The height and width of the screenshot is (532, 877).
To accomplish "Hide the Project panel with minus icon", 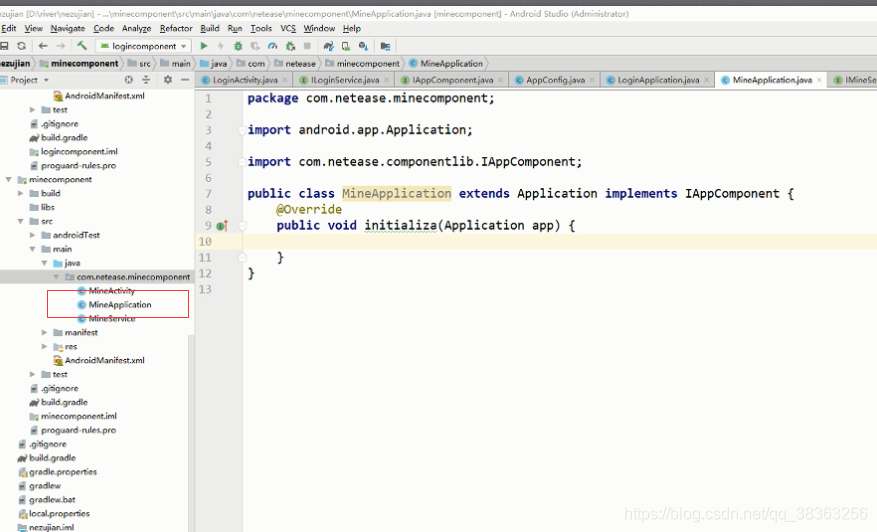I will pos(185,80).
